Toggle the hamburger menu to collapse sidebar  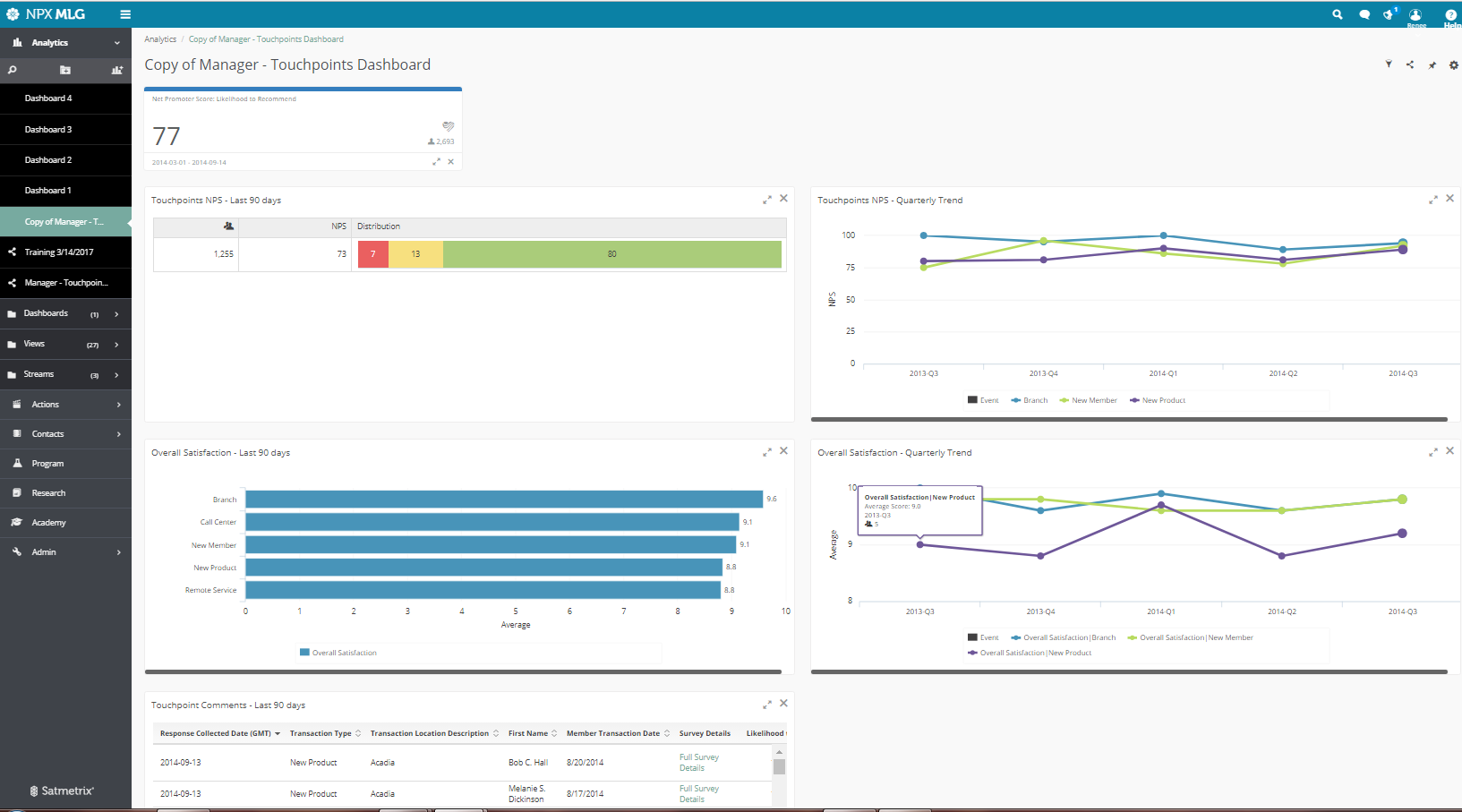click(x=125, y=14)
